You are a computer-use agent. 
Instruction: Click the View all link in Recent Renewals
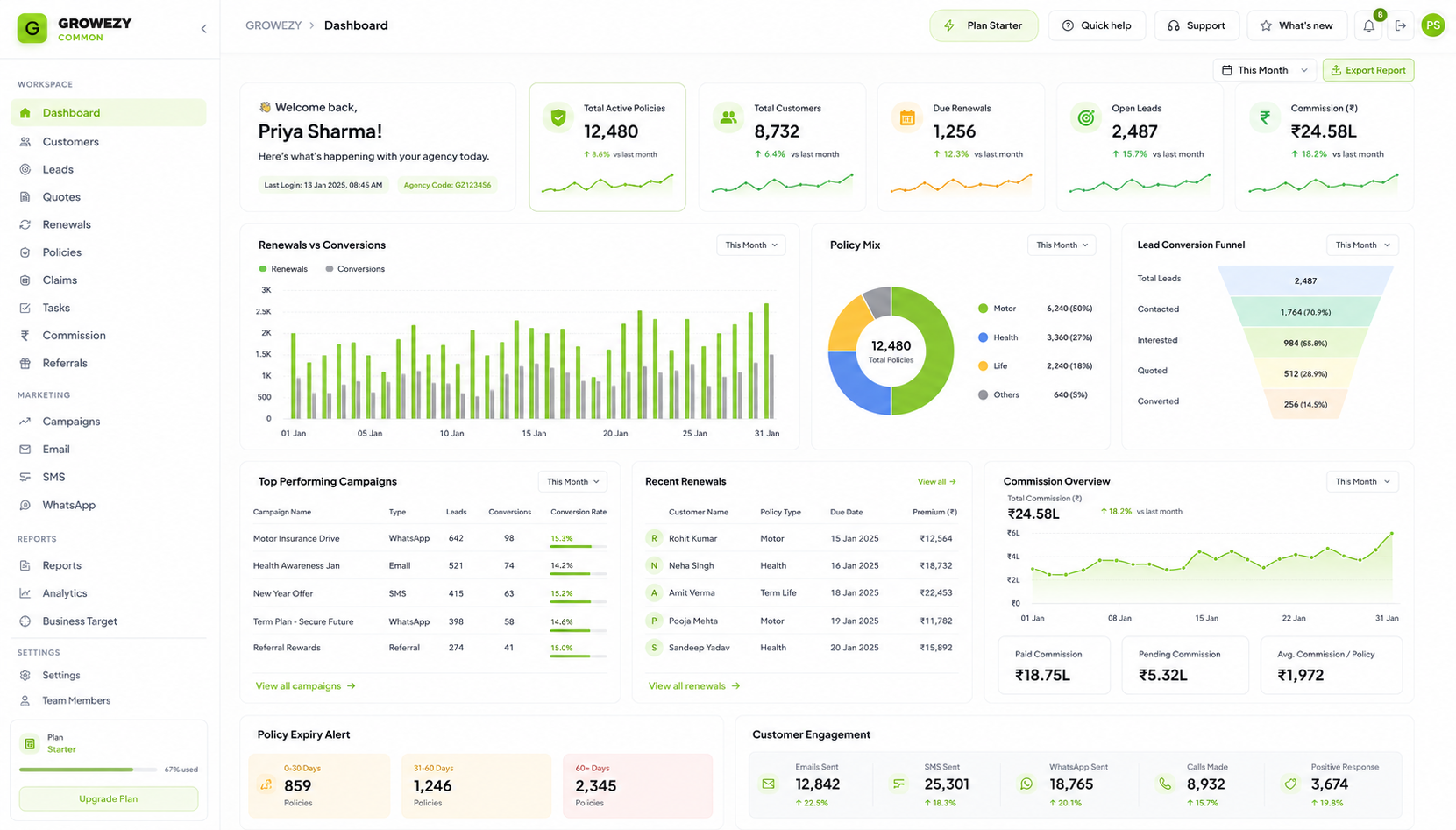coord(937,482)
